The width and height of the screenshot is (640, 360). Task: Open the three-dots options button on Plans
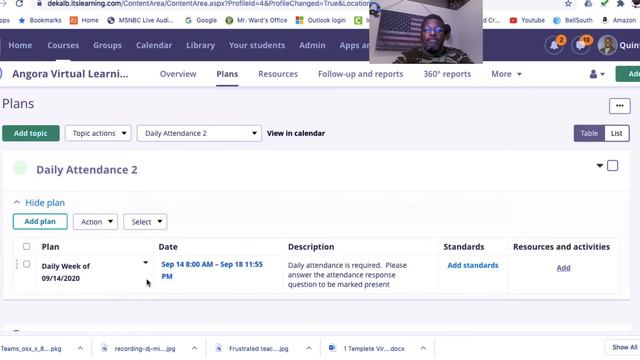click(620, 106)
